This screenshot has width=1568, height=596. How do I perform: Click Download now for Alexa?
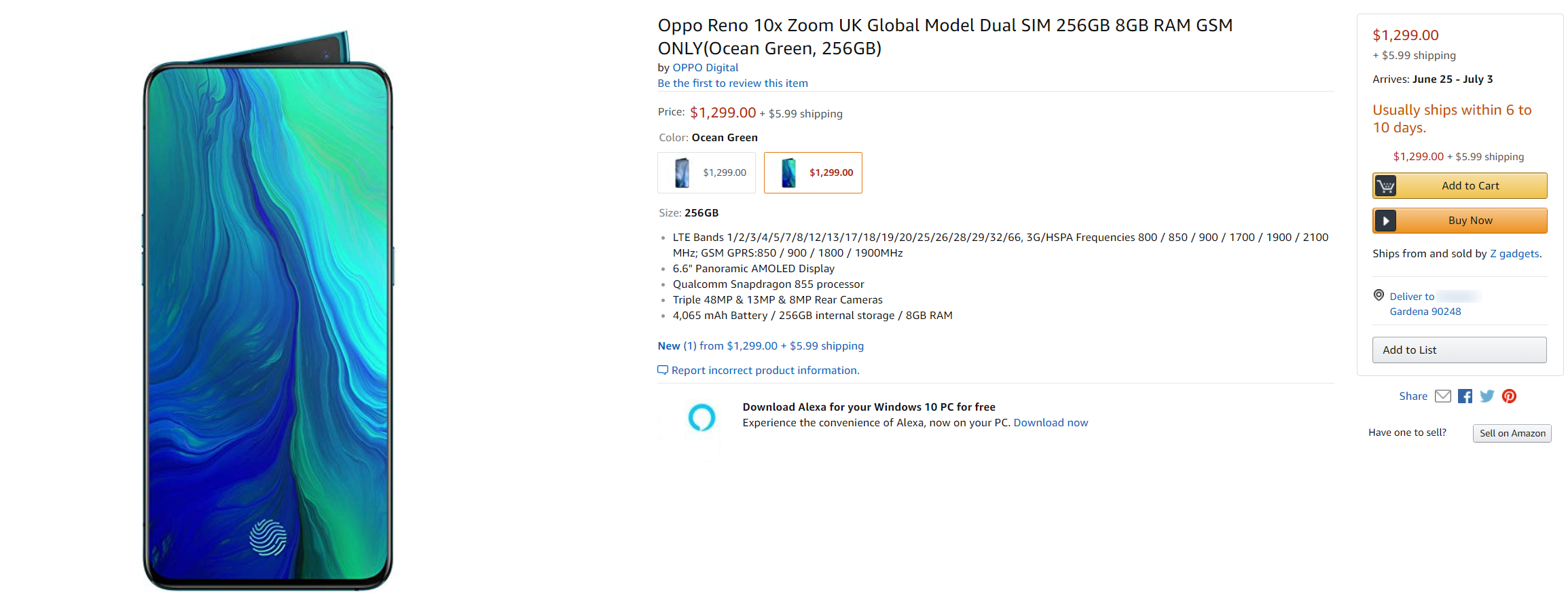(x=1051, y=422)
